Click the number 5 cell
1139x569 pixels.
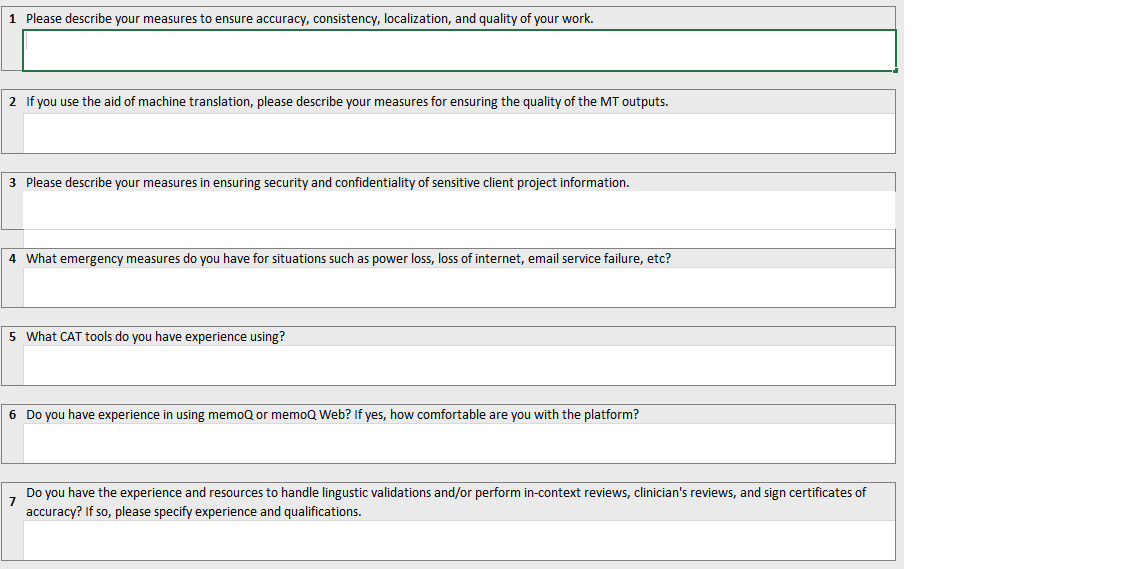click(12, 336)
